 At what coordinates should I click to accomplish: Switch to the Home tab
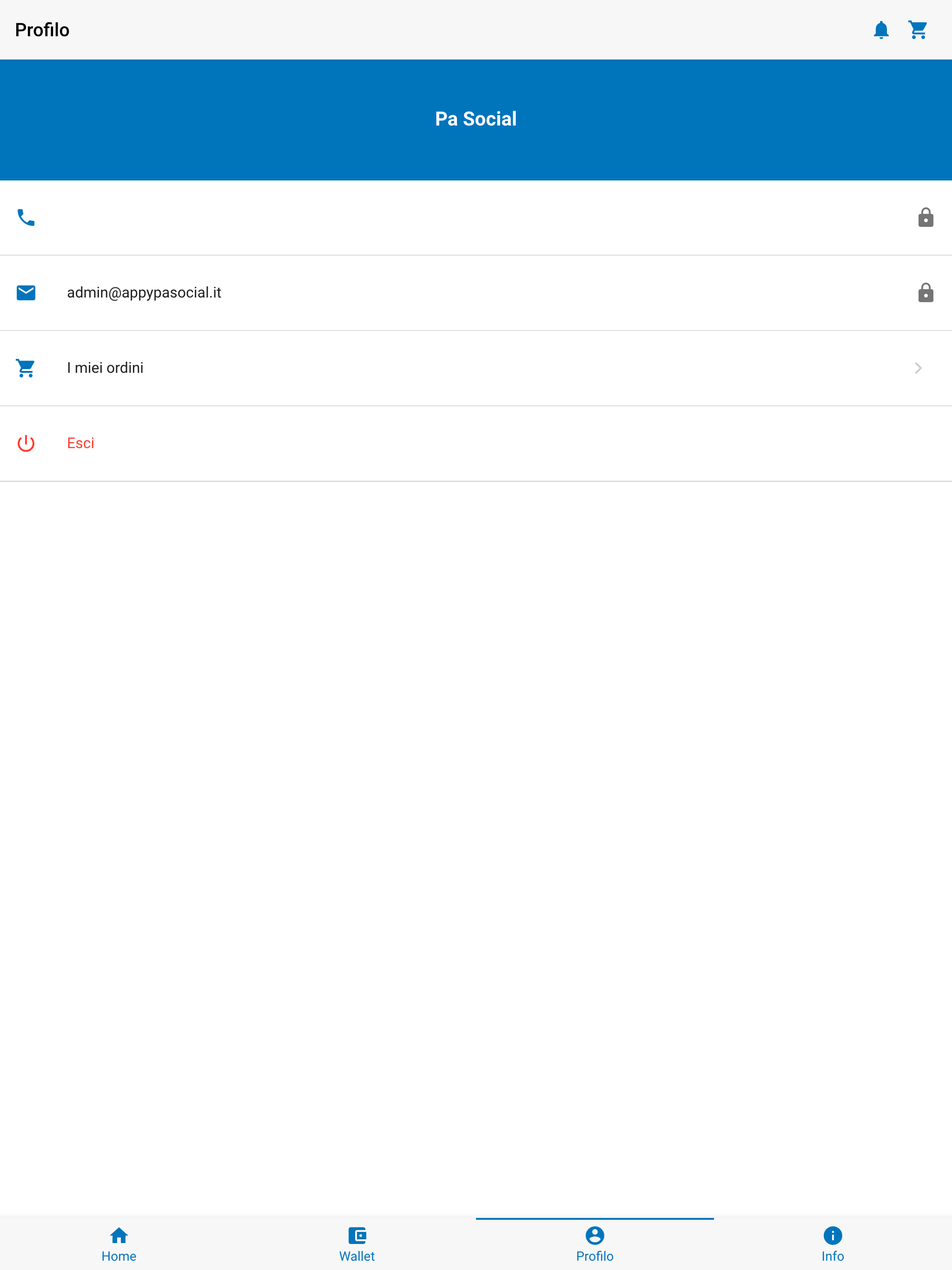coord(119,1243)
